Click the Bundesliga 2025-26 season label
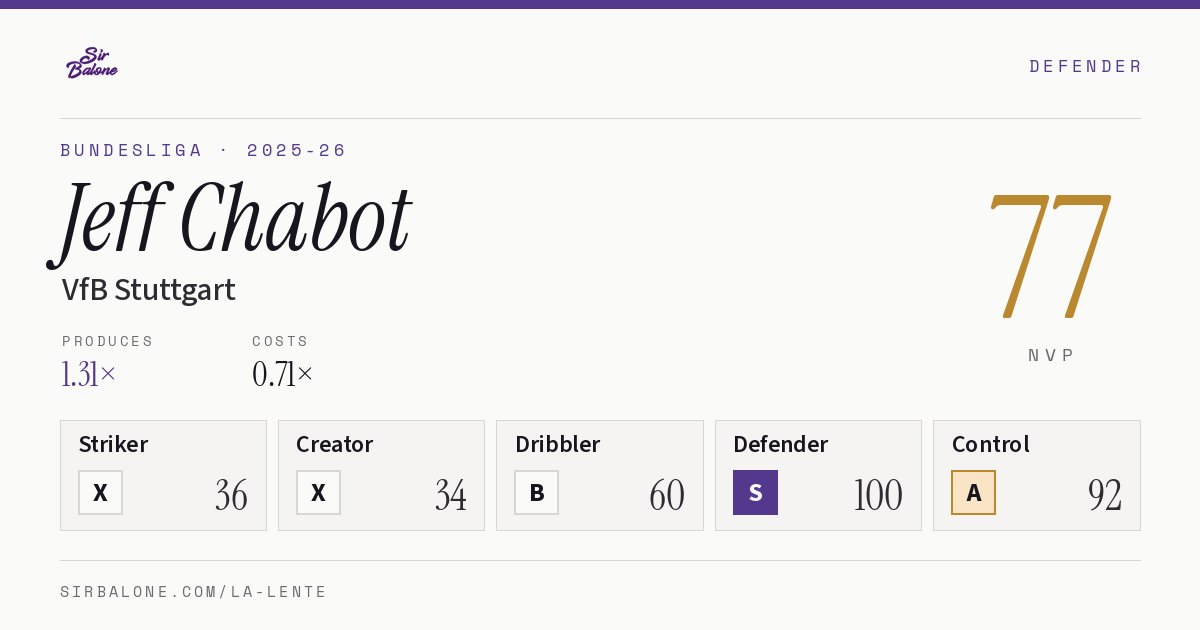 (x=203, y=150)
